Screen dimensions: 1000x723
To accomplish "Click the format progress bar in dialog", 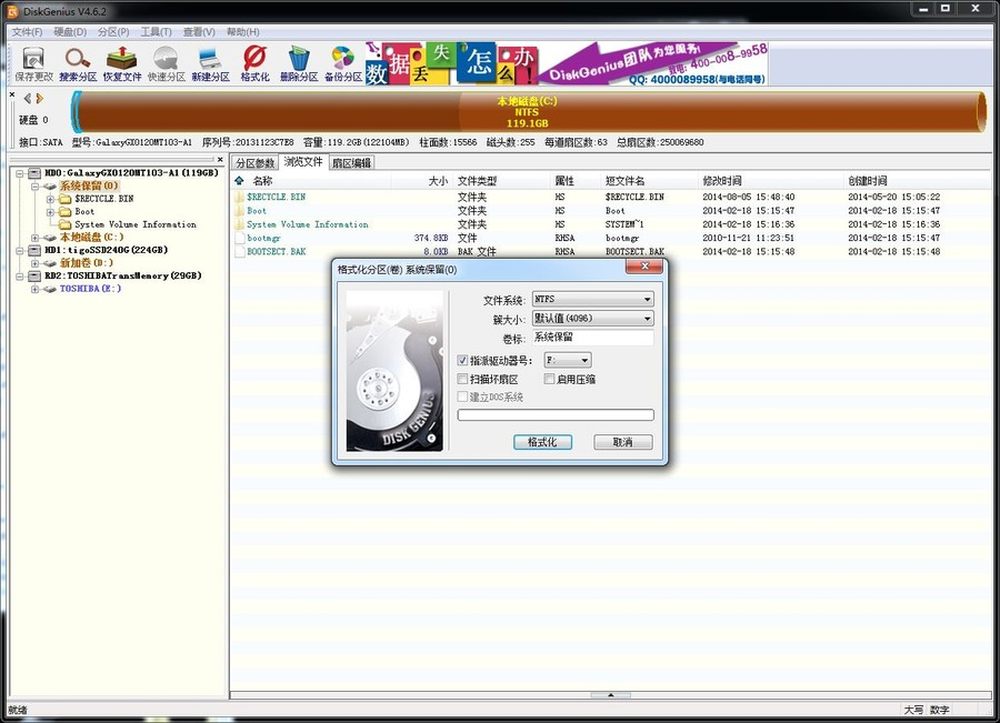I will (555, 415).
